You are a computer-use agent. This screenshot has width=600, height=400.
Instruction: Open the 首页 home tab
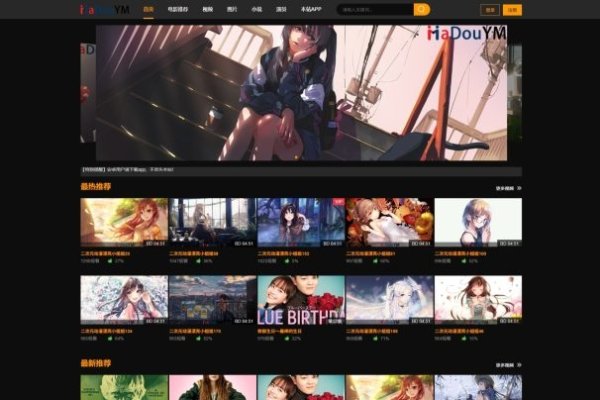[148, 9]
